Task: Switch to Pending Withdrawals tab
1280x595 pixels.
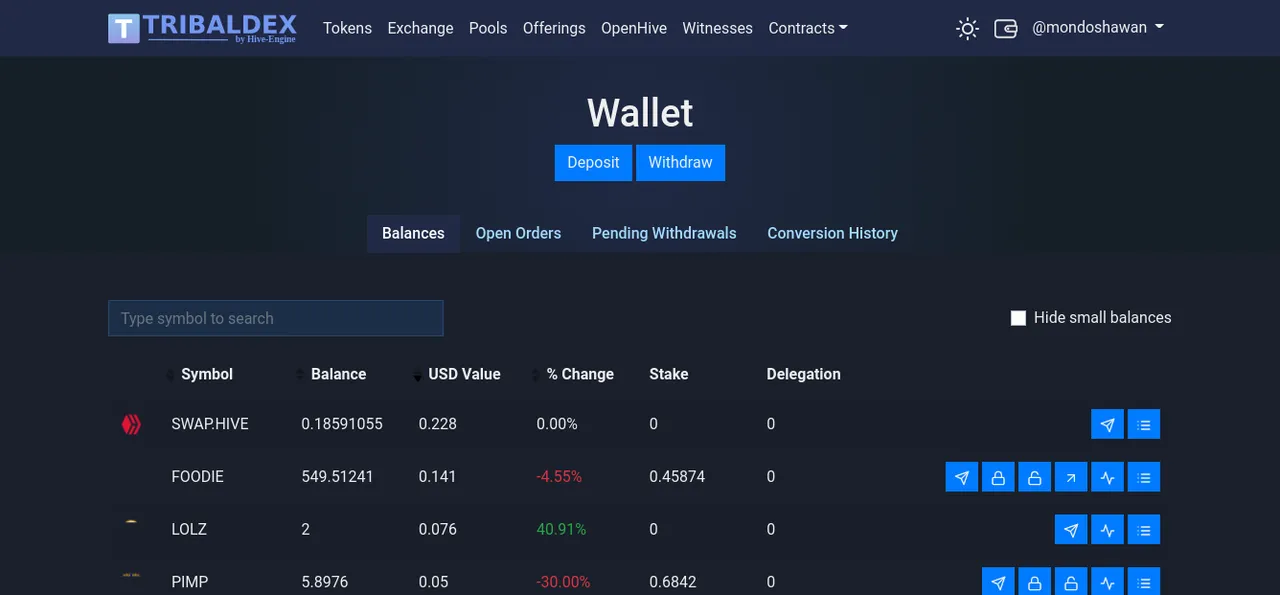Action: tap(664, 233)
